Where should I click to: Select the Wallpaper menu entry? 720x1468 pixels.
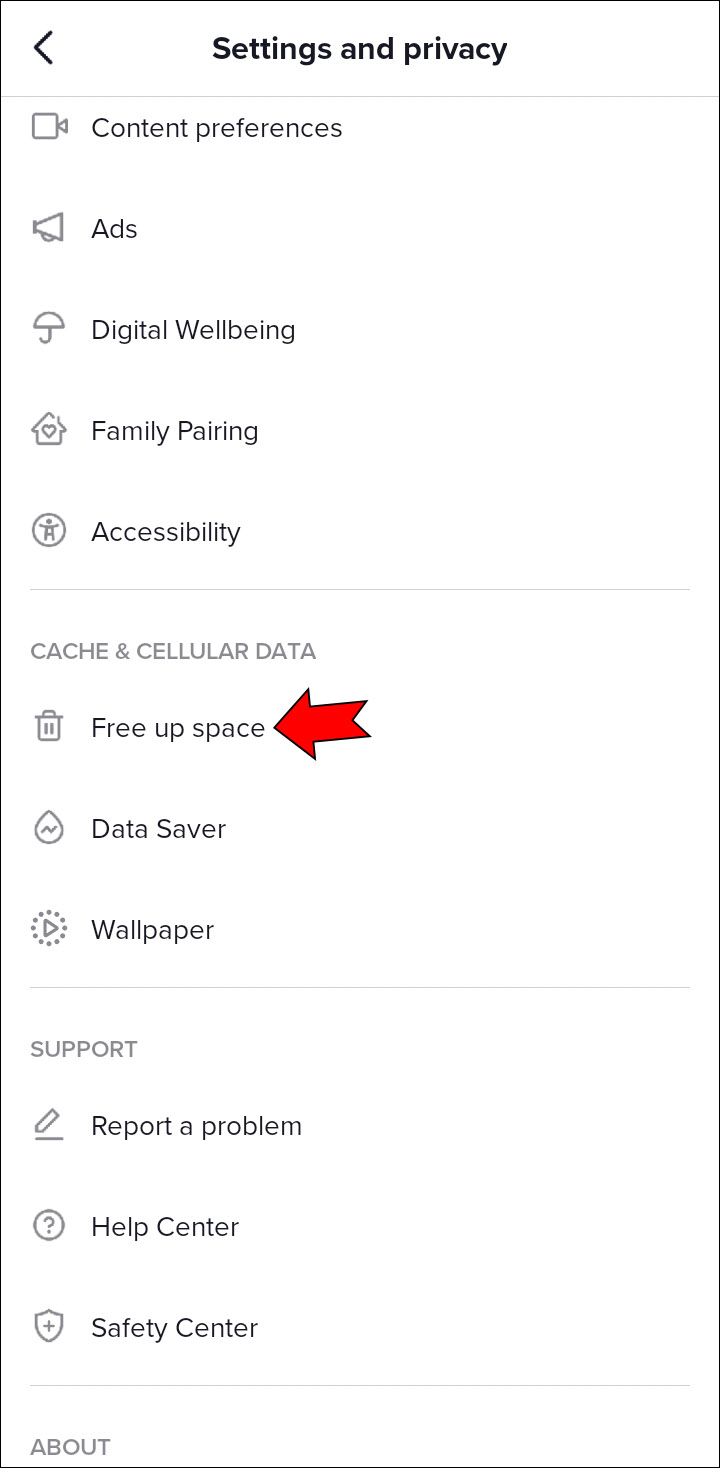pyautogui.click(x=152, y=930)
